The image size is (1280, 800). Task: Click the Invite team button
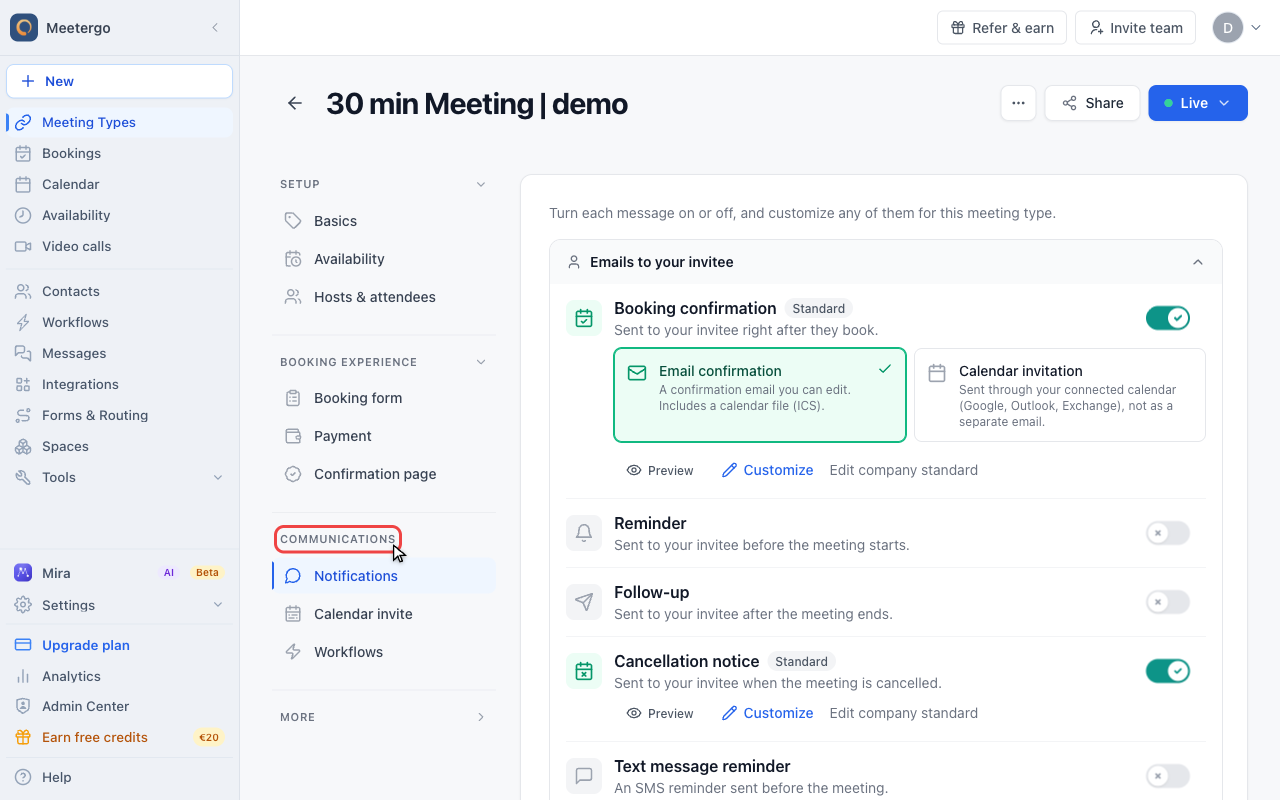click(1136, 28)
